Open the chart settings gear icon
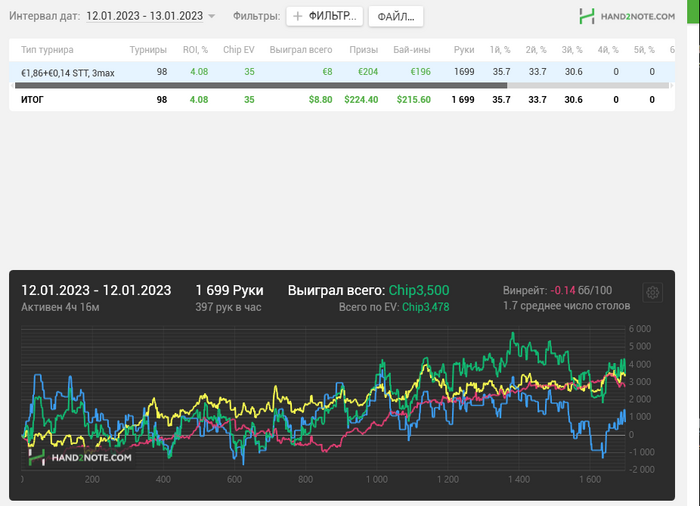The width and height of the screenshot is (700, 506). [x=652, y=293]
